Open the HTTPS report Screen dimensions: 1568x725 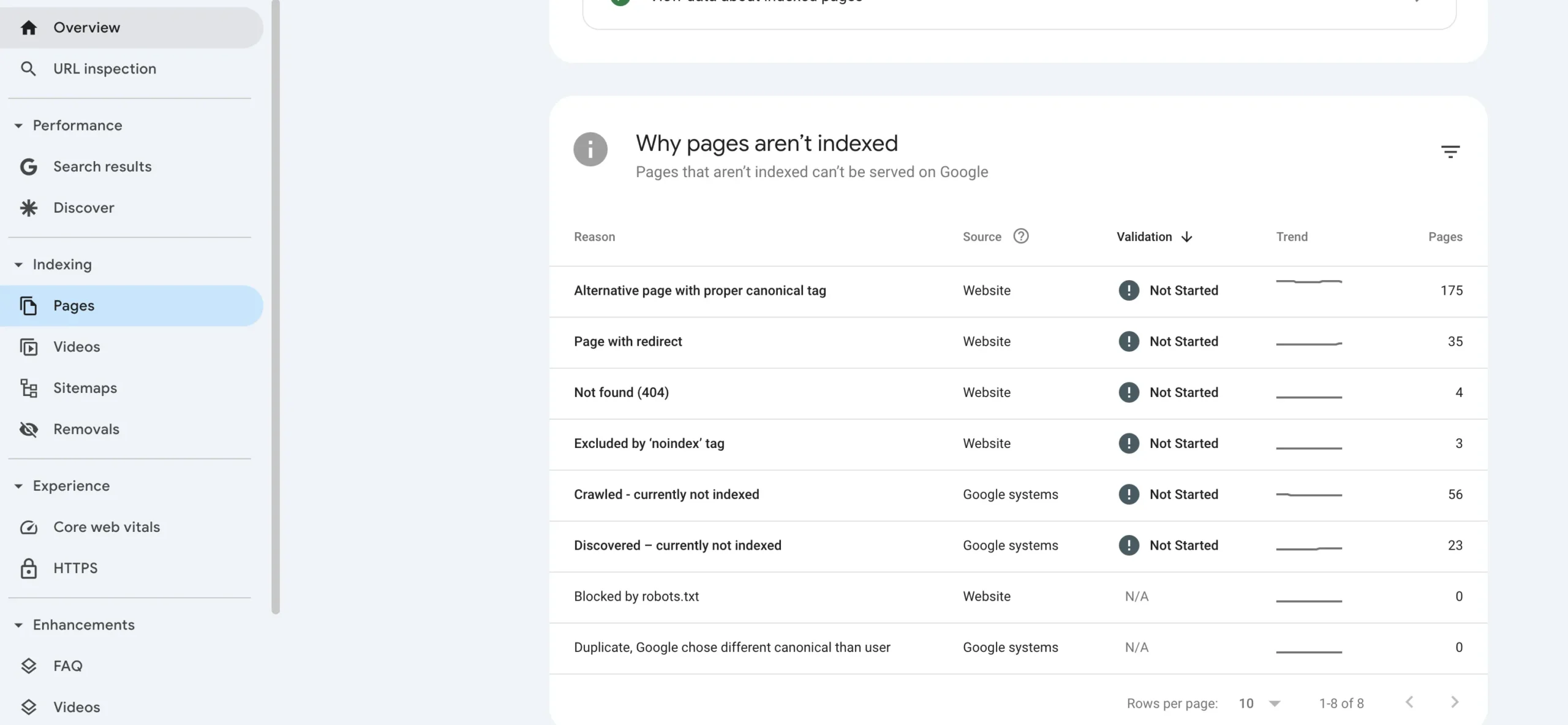[x=132, y=568]
